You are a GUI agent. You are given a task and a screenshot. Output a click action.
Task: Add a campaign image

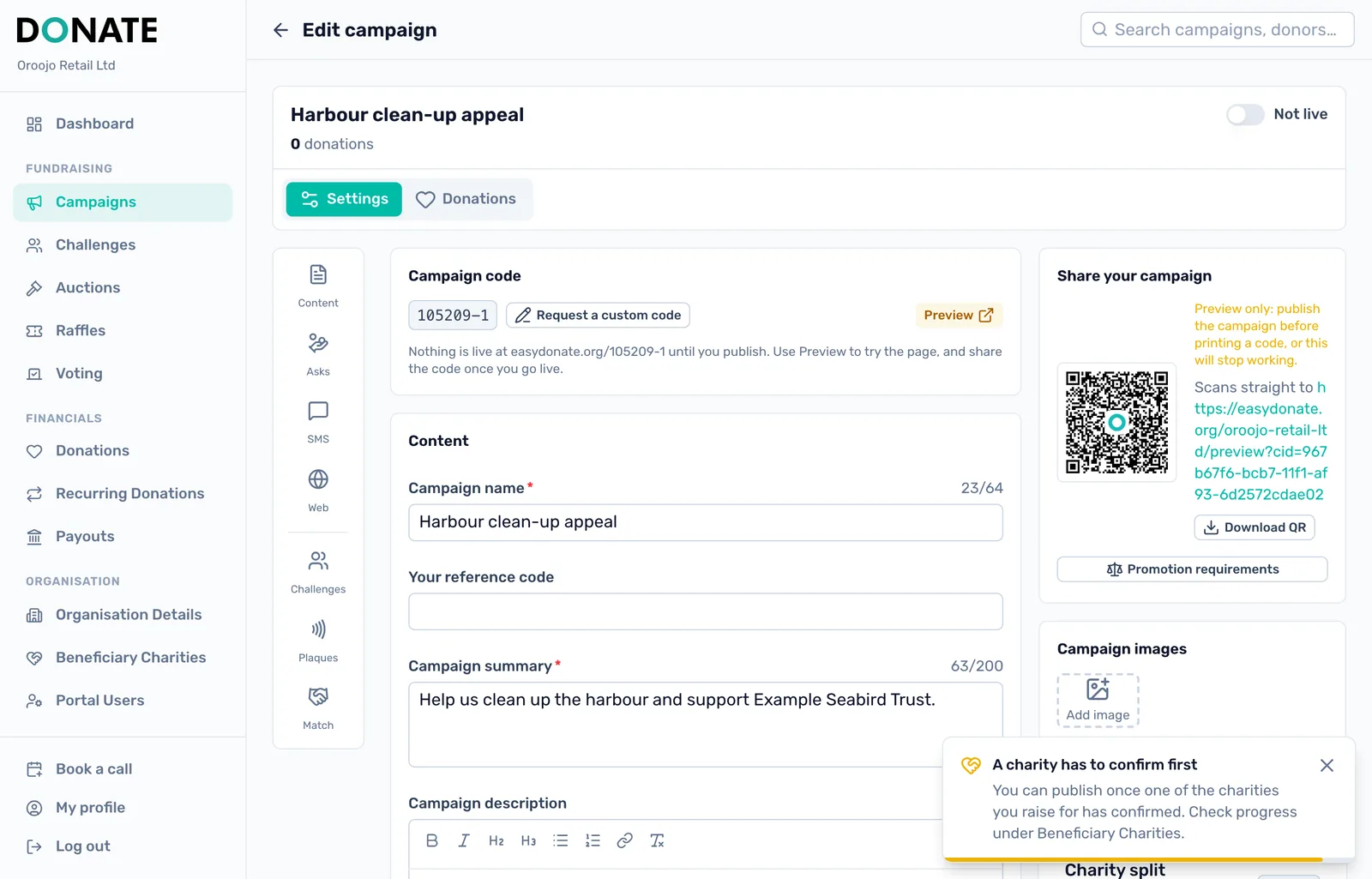(x=1098, y=701)
